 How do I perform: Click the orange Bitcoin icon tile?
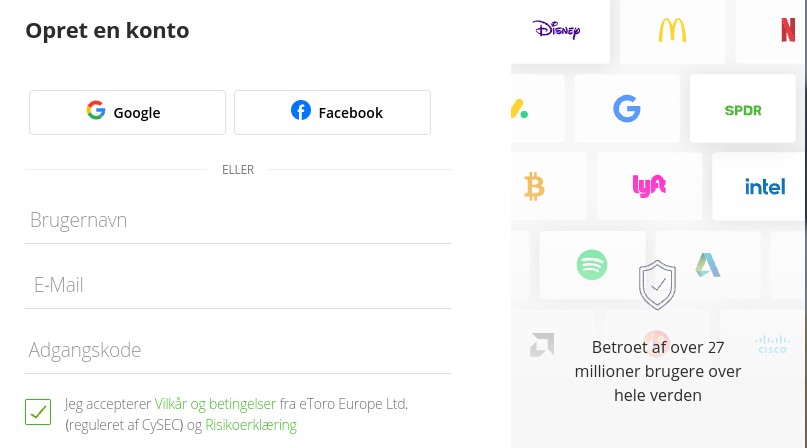[534, 185]
